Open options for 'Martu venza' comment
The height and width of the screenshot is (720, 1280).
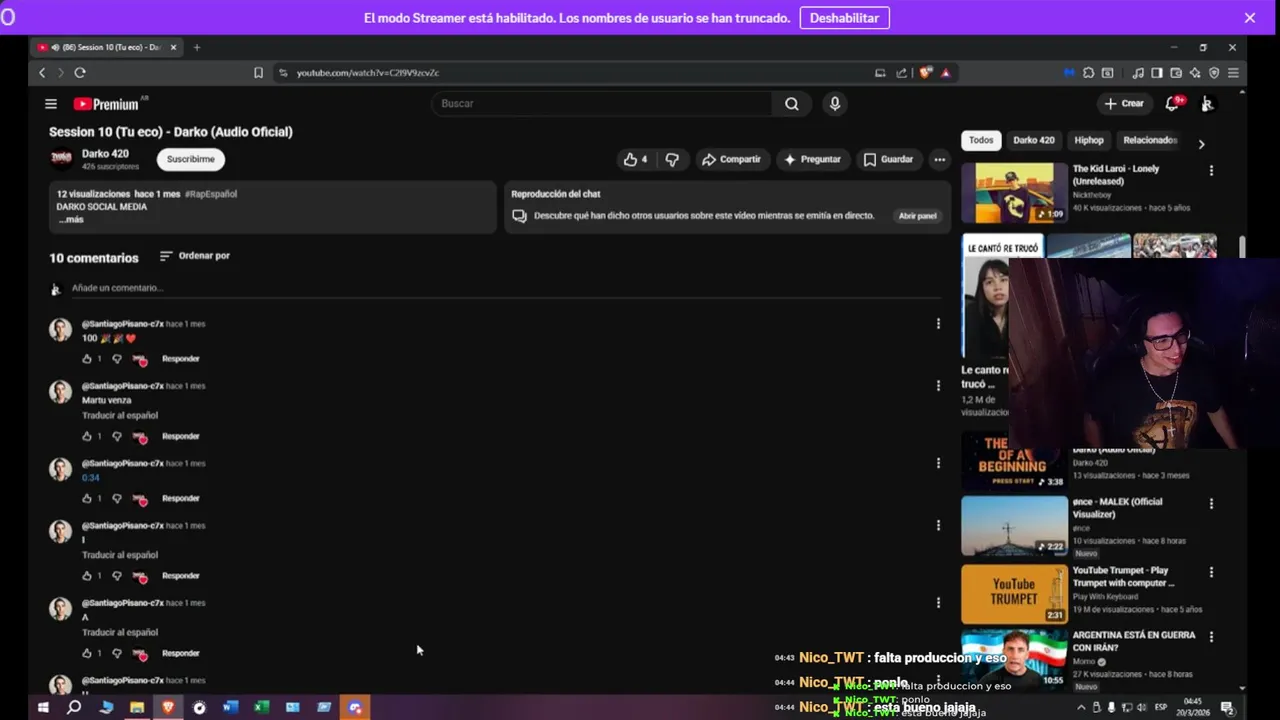pos(938,386)
